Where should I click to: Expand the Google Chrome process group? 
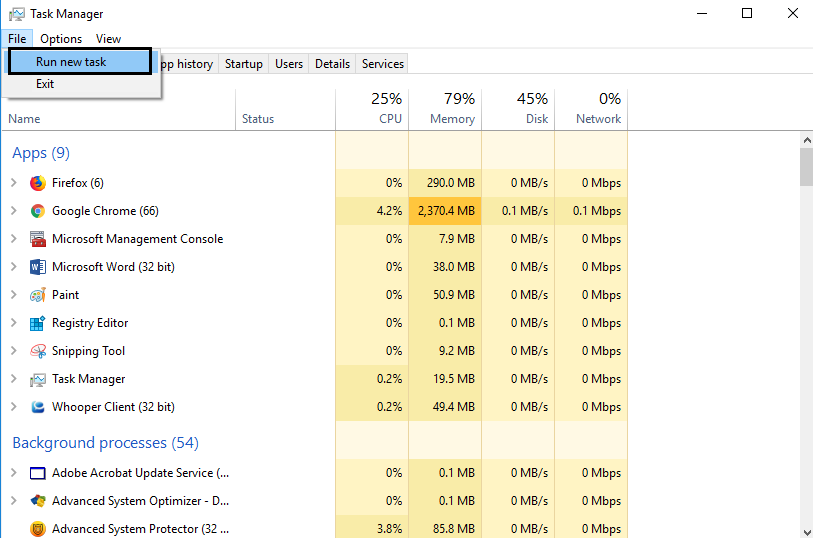click(x=14, y=210)
